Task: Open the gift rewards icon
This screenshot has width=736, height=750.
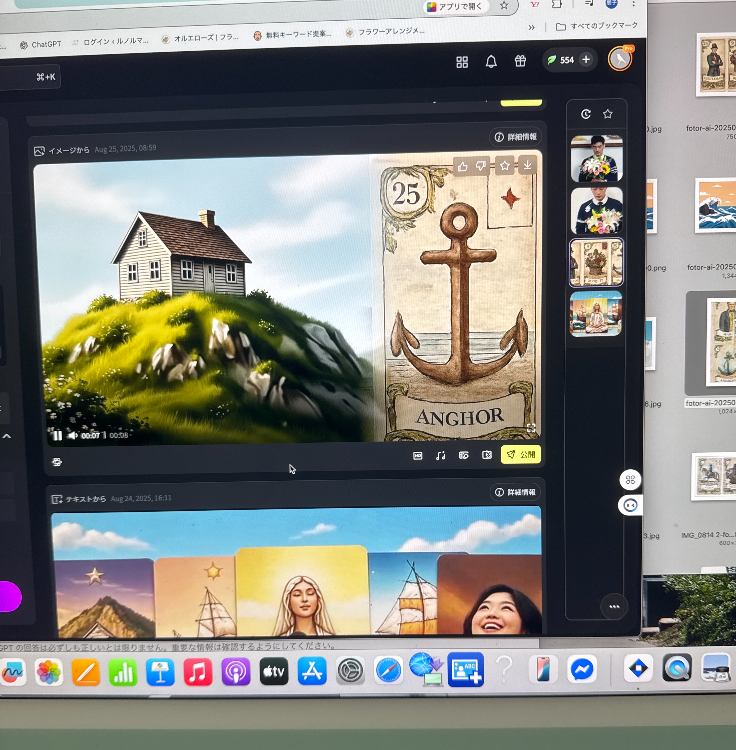Action: tap(520, 61)
